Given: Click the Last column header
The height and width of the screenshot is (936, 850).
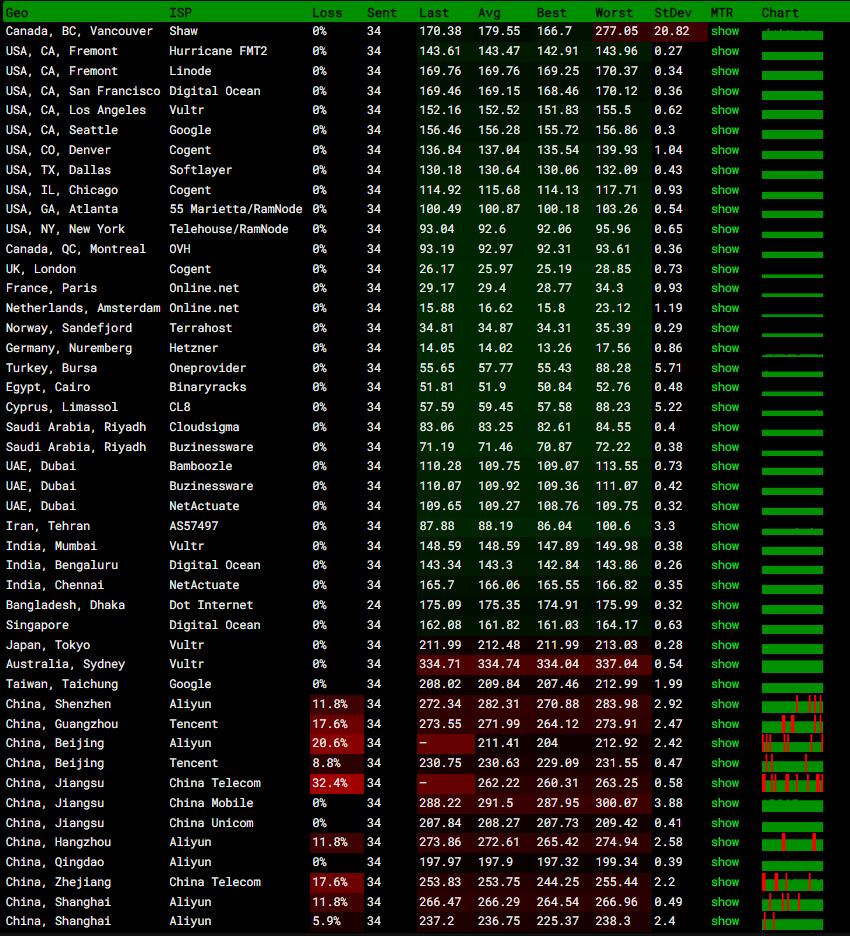Looking at the screenshot, I should point(433,13).
